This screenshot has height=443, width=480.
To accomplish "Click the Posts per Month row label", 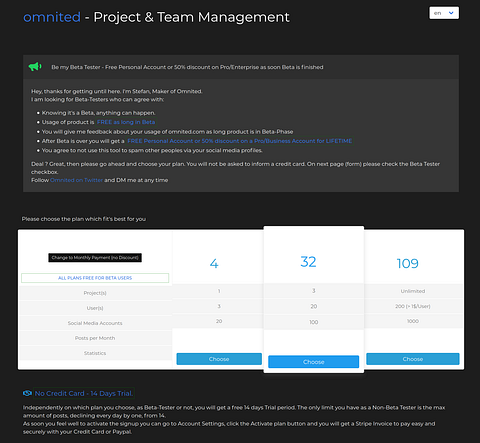I will click(x=95, y=338).
